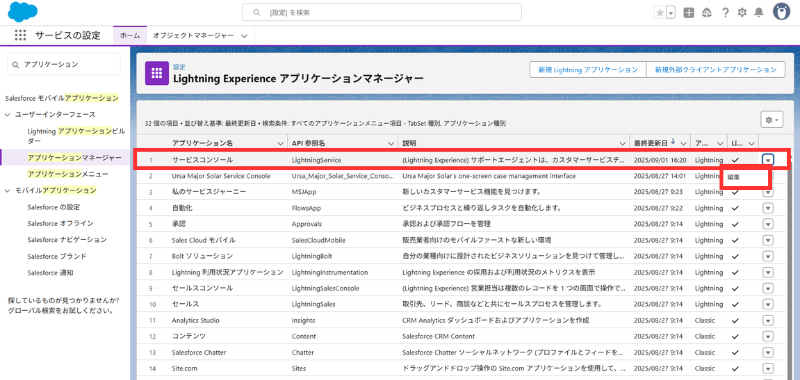Open Salesforce の設定 sidebar item
The height and width of the screenshot is (380, 800).
(x=54, y=207)
